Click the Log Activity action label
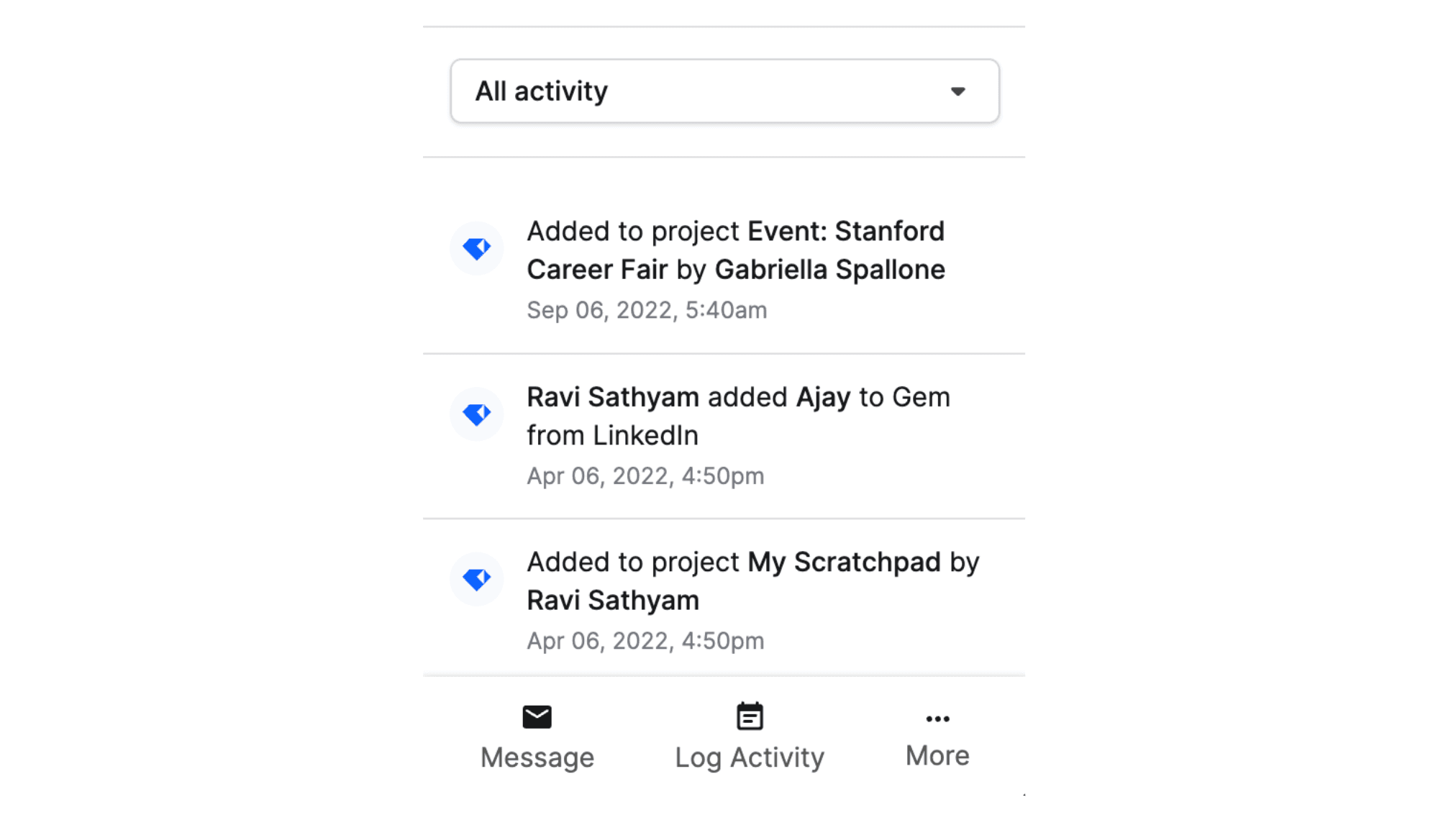 (749, 757)
